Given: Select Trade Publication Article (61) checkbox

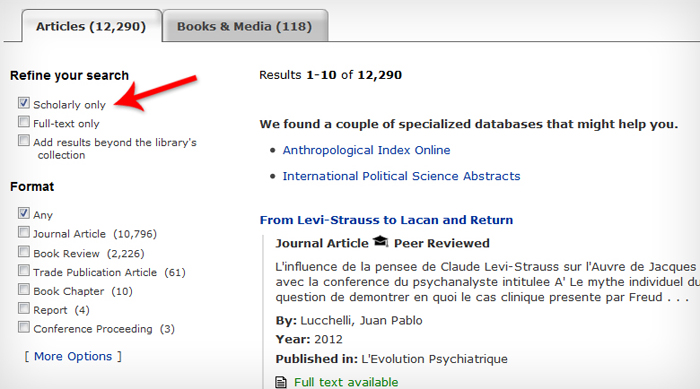Looking at the screenshot, I should point(24,271).
